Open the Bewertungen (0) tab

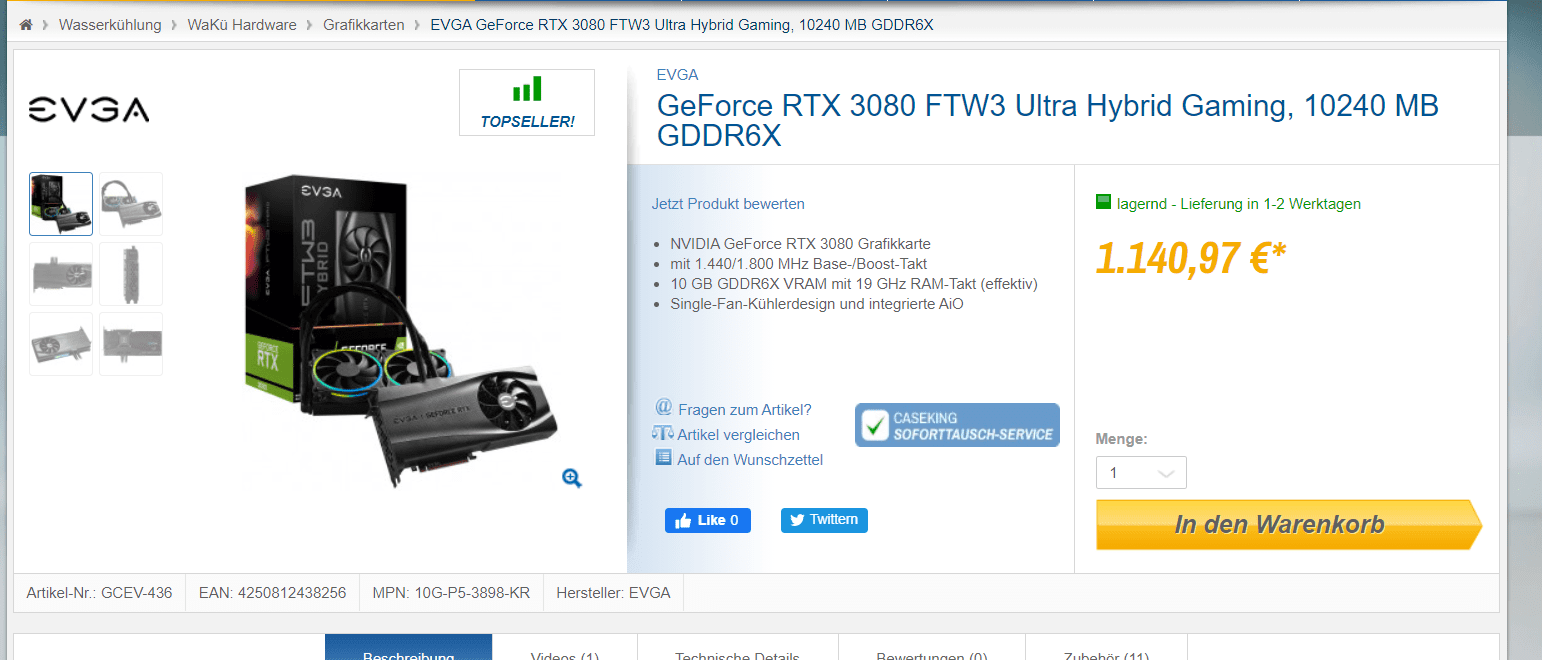point(932,648)
